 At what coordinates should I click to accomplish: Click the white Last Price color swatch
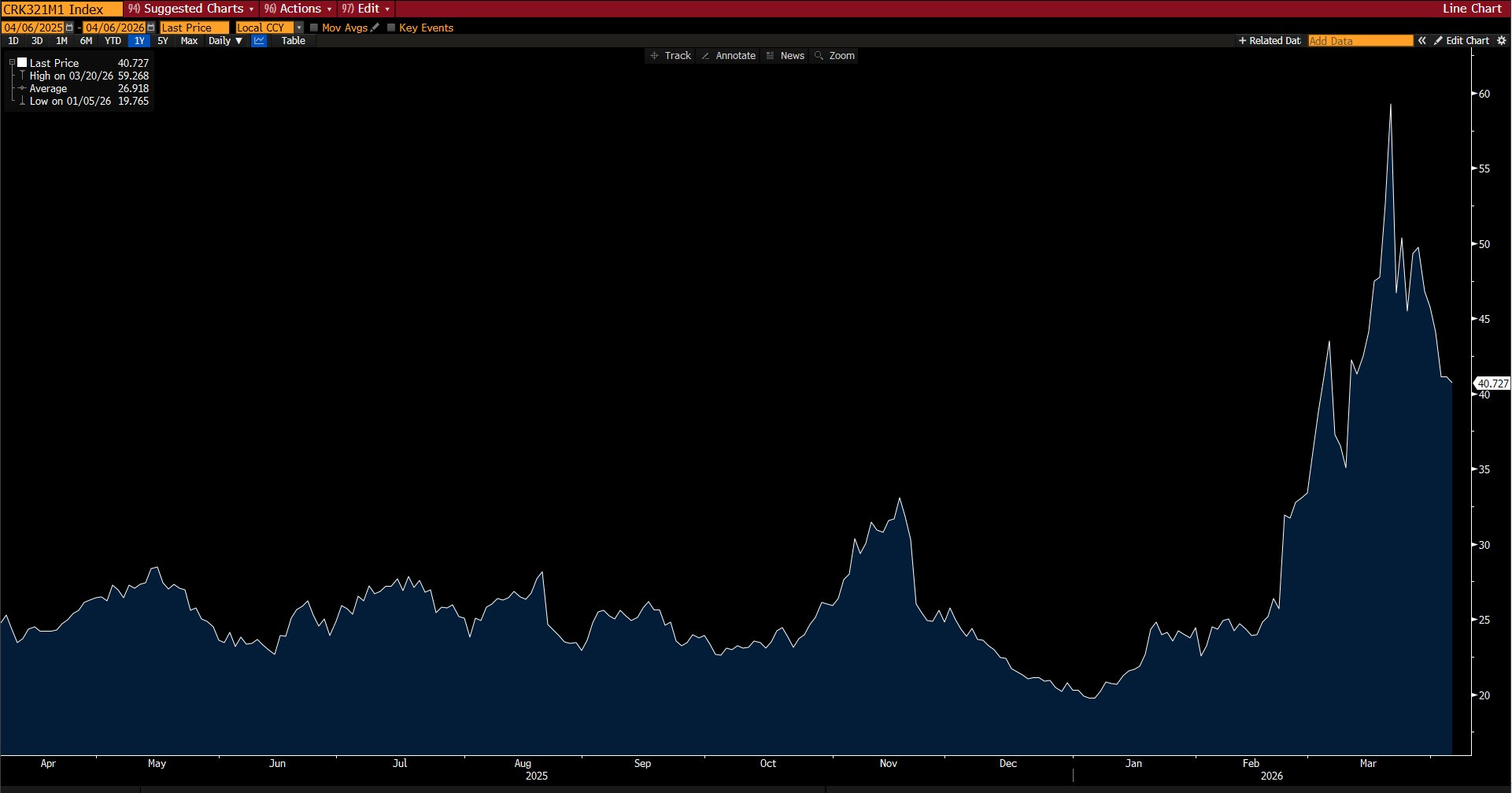[22, 63]
